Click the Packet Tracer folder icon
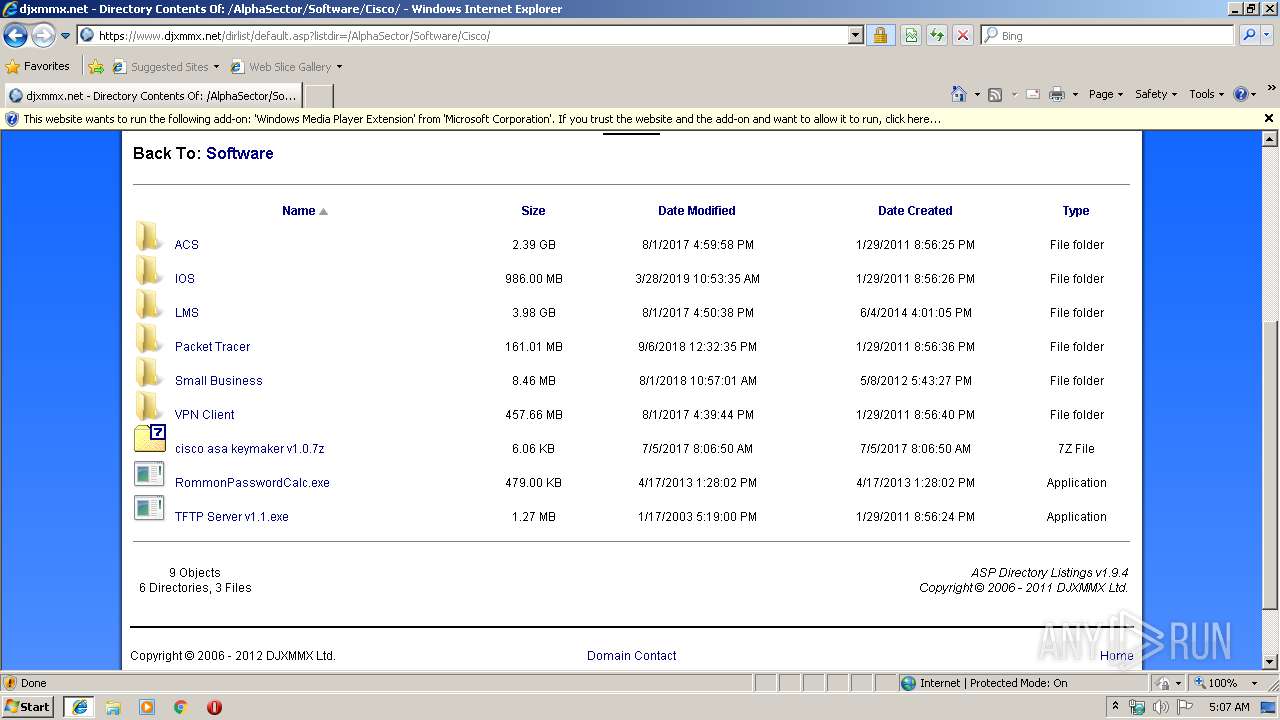 point(149,339)
